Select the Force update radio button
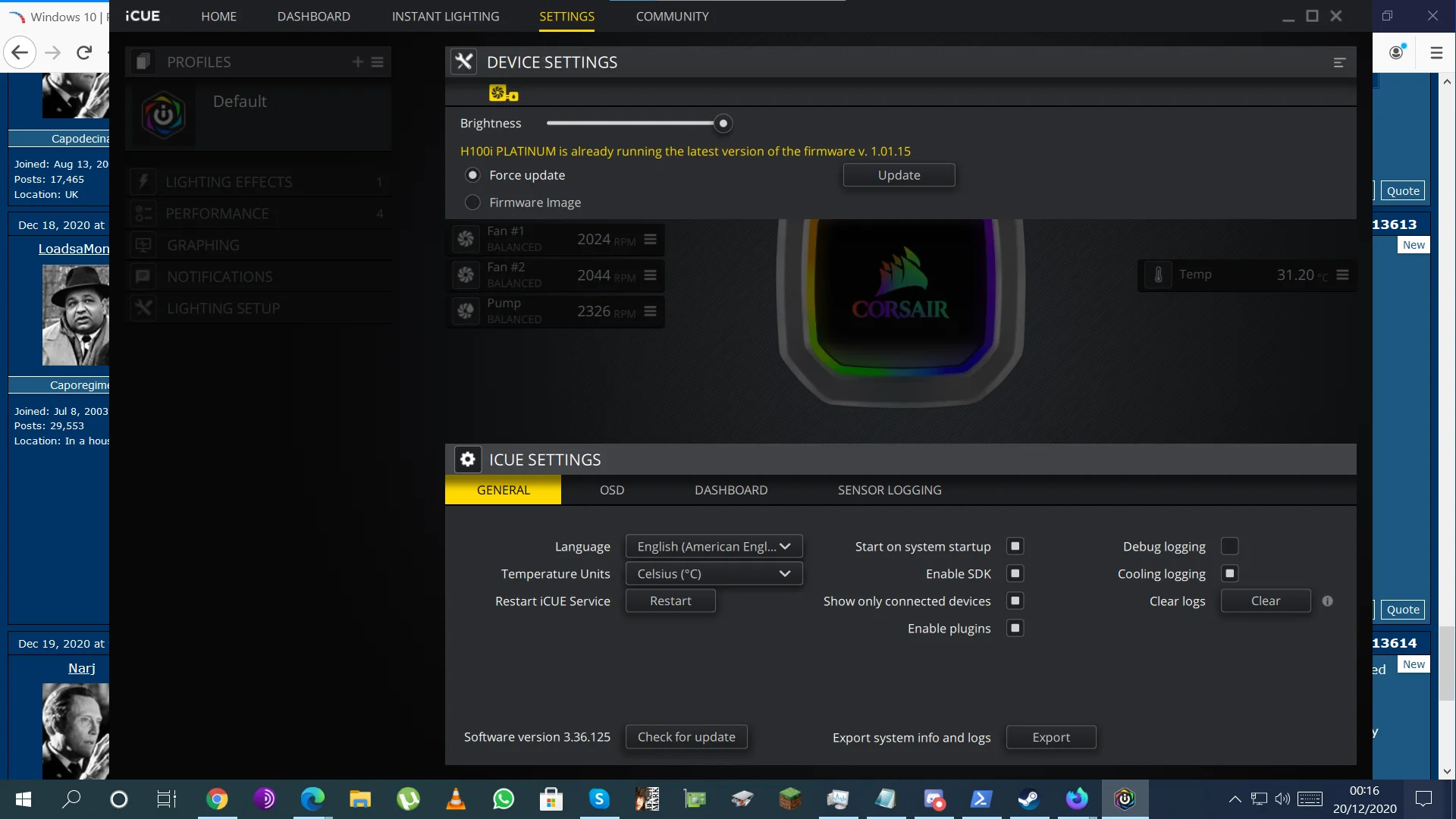Viewport: 1456px width, 819px height. [x=472, y=175]
